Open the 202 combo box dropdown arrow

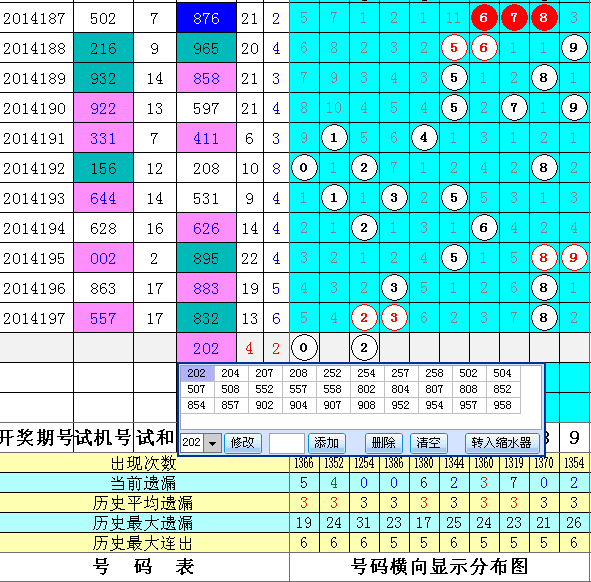(x=212, y=443)
